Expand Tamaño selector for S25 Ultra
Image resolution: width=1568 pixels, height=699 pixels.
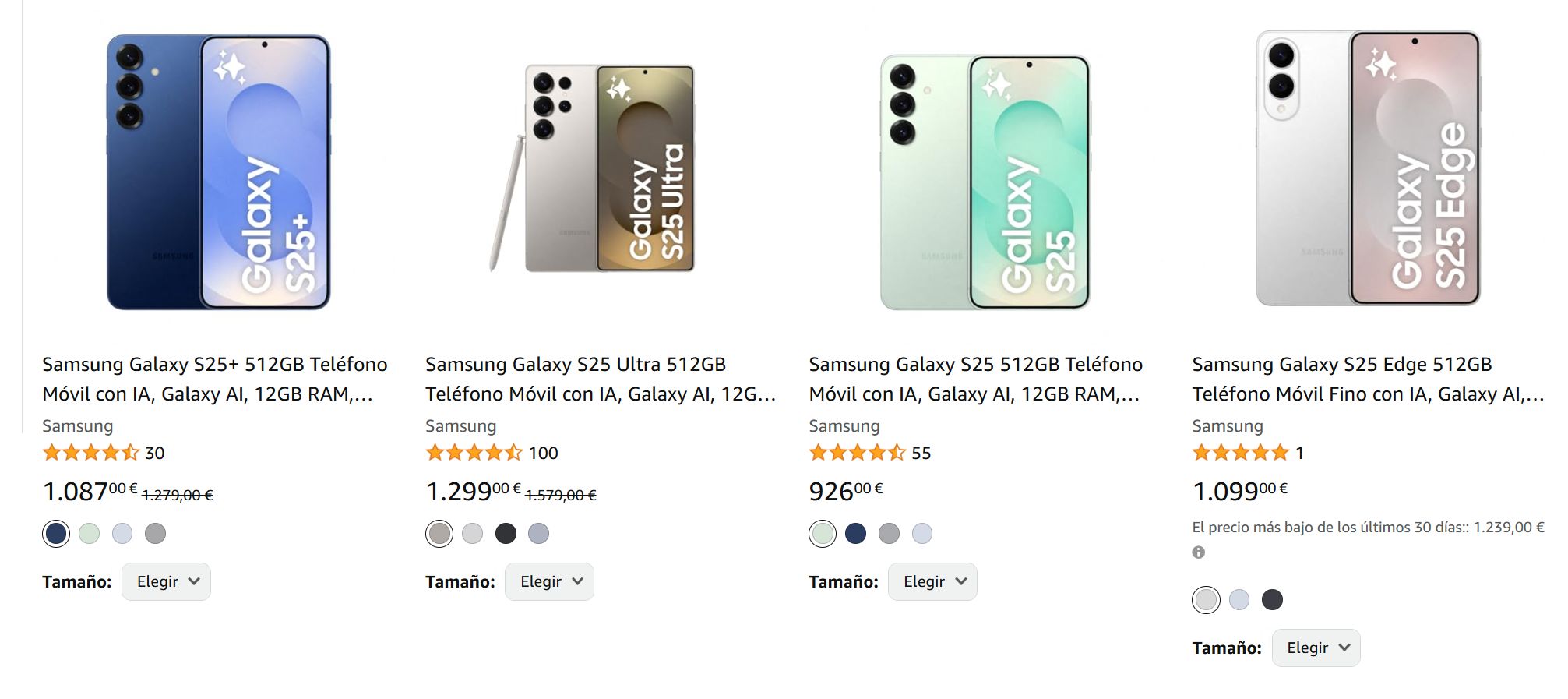tap(549, 582)
